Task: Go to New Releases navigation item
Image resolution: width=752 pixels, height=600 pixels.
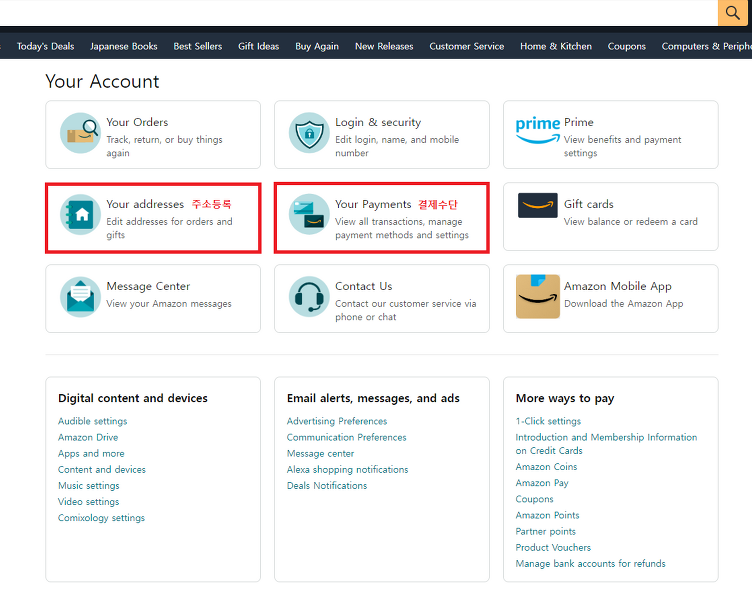Action: tap(384, 47)
